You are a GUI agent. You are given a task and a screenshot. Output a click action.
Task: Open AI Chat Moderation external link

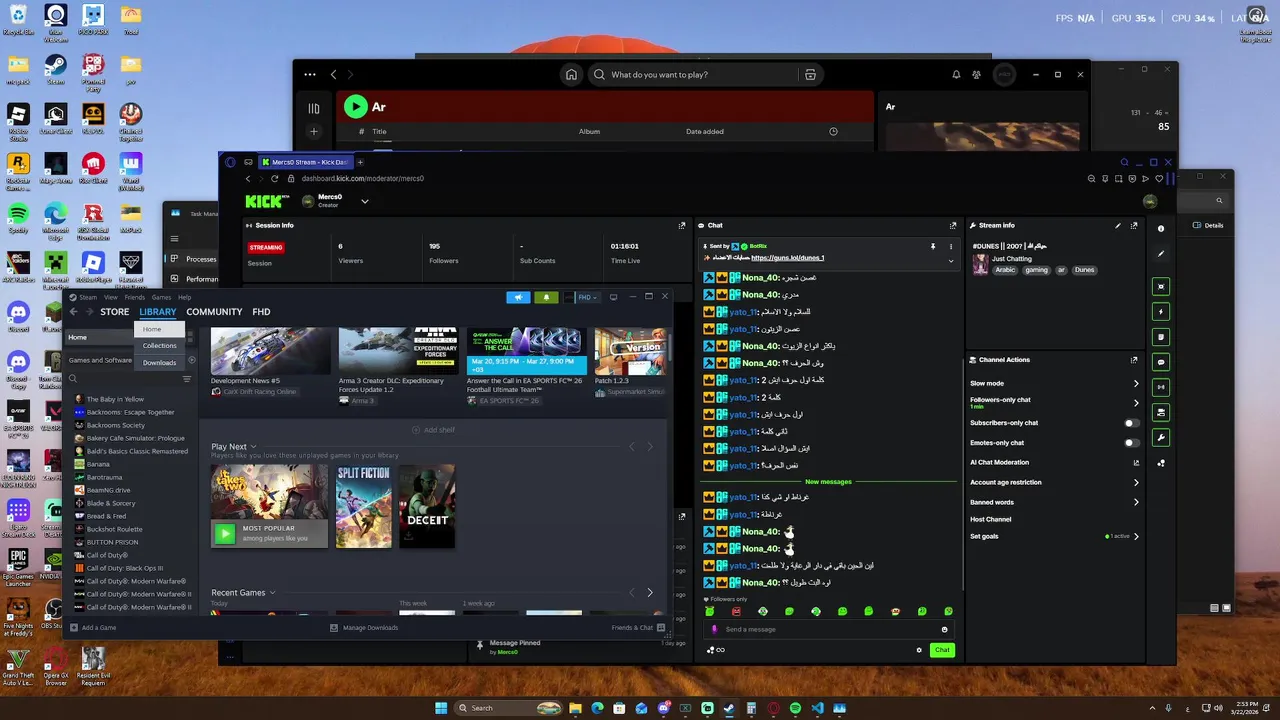[1136, 463]
